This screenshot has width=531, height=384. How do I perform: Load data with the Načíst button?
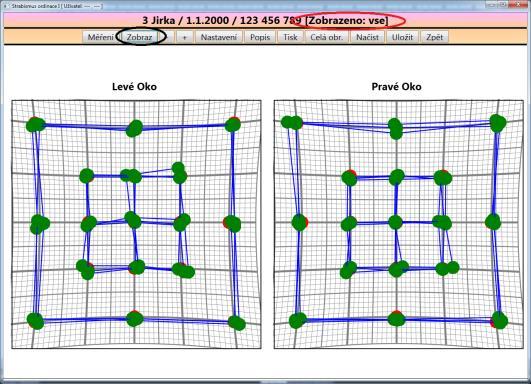pyautogui.click(x=367, y=37)
